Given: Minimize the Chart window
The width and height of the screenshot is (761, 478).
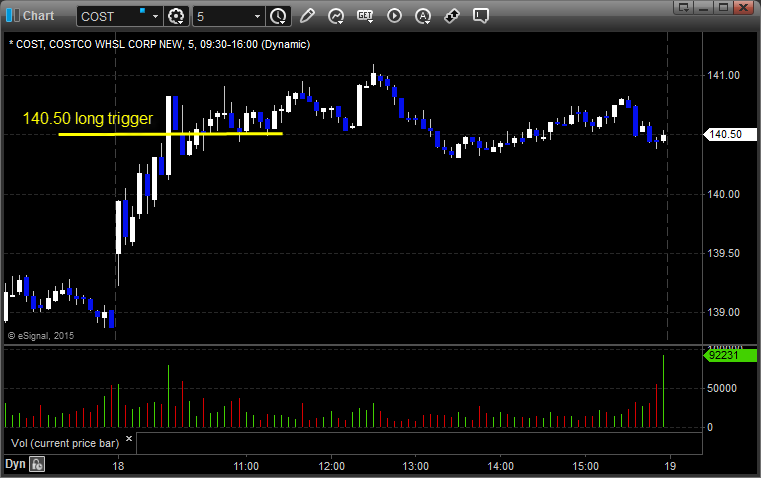Looking at the screenshot, I should (703, 7).
